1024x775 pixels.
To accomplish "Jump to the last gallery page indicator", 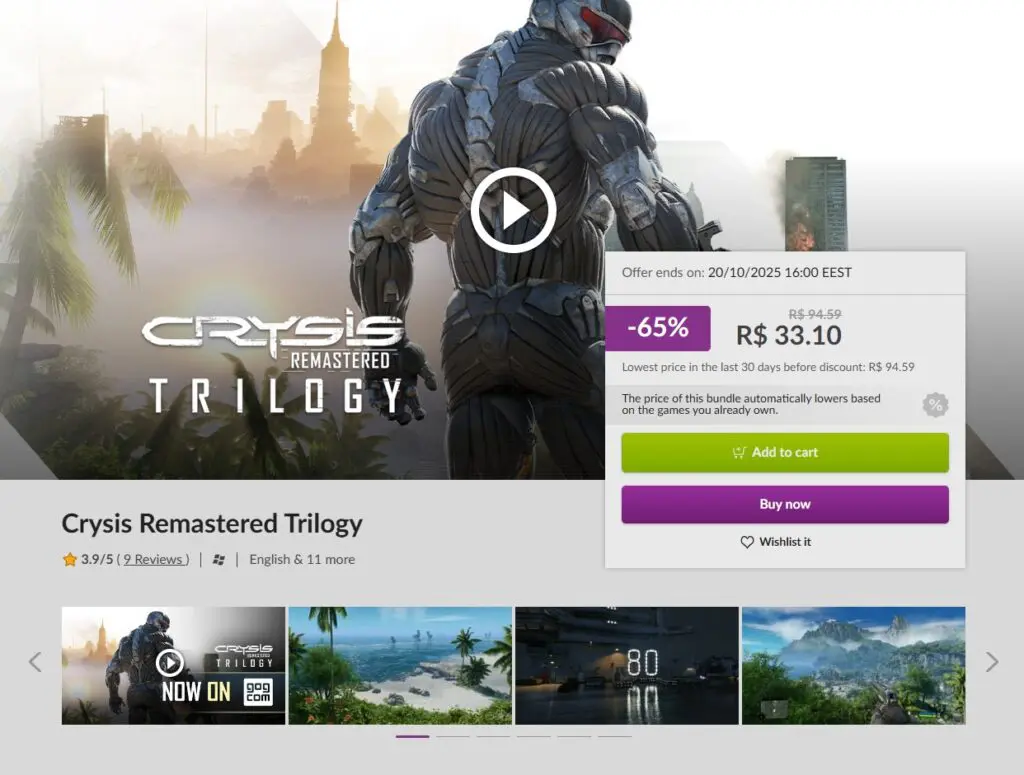I will (615, 736).
